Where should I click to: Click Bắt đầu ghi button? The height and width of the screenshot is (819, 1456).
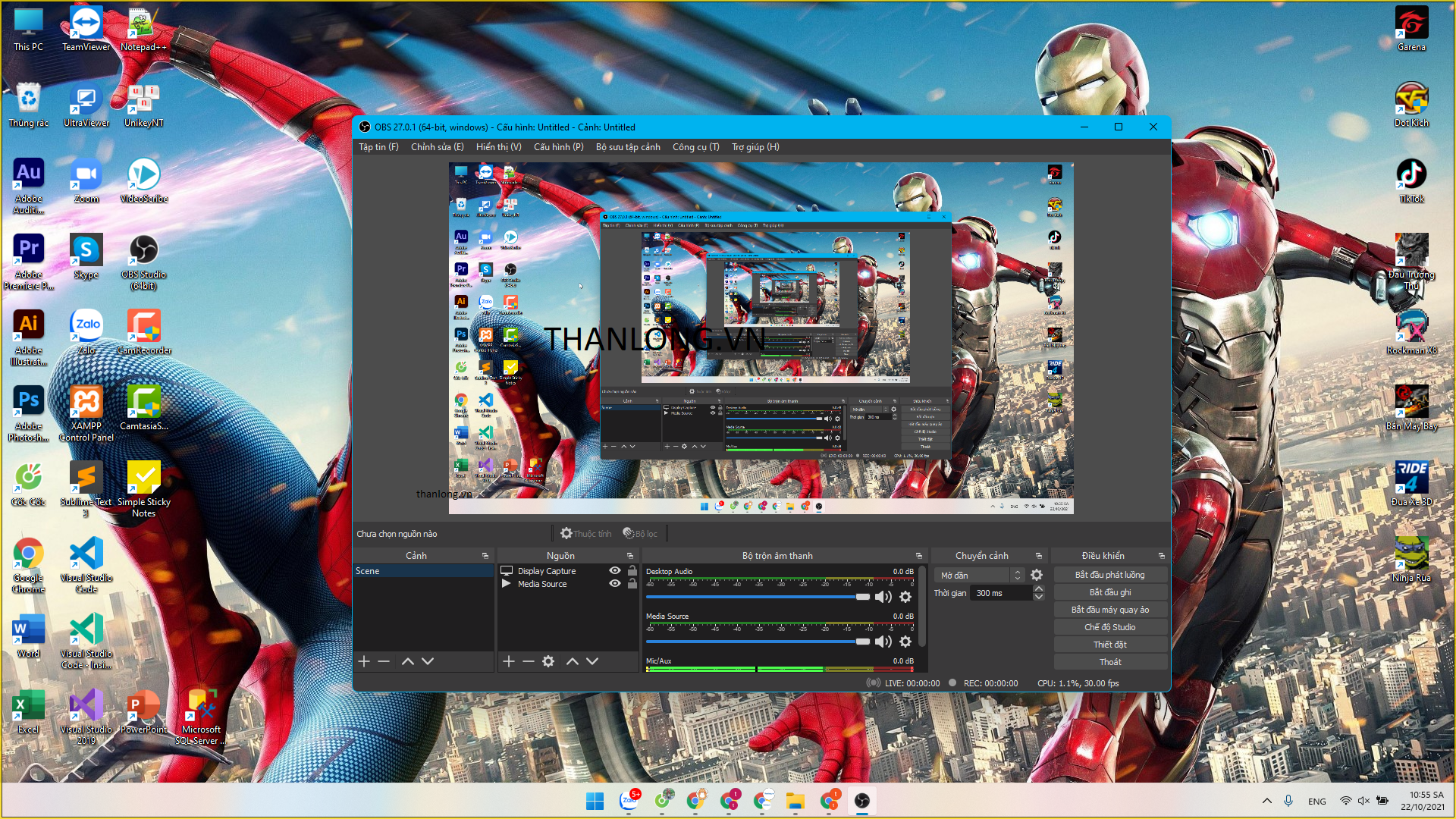coord(1109,592)
